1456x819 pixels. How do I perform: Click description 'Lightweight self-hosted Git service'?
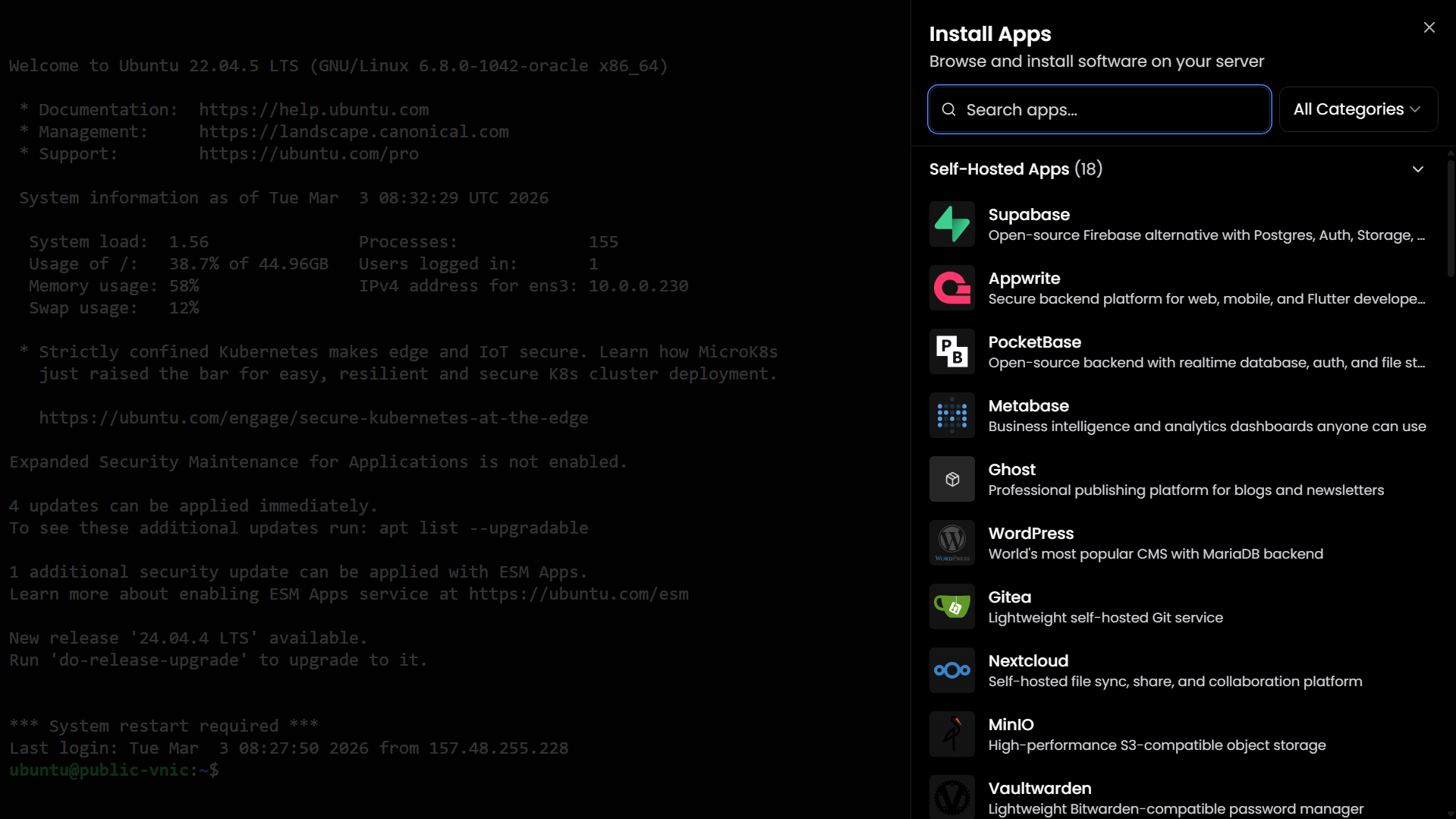1105,618
